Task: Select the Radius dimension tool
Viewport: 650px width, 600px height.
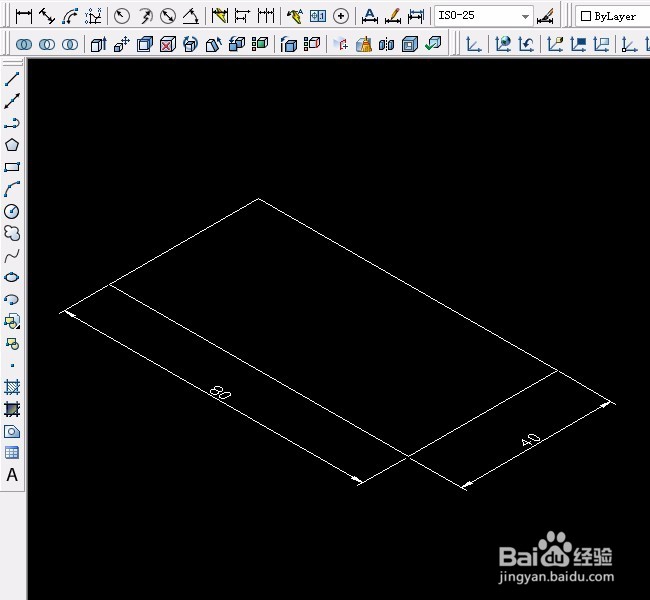Action: coord(122,16)
